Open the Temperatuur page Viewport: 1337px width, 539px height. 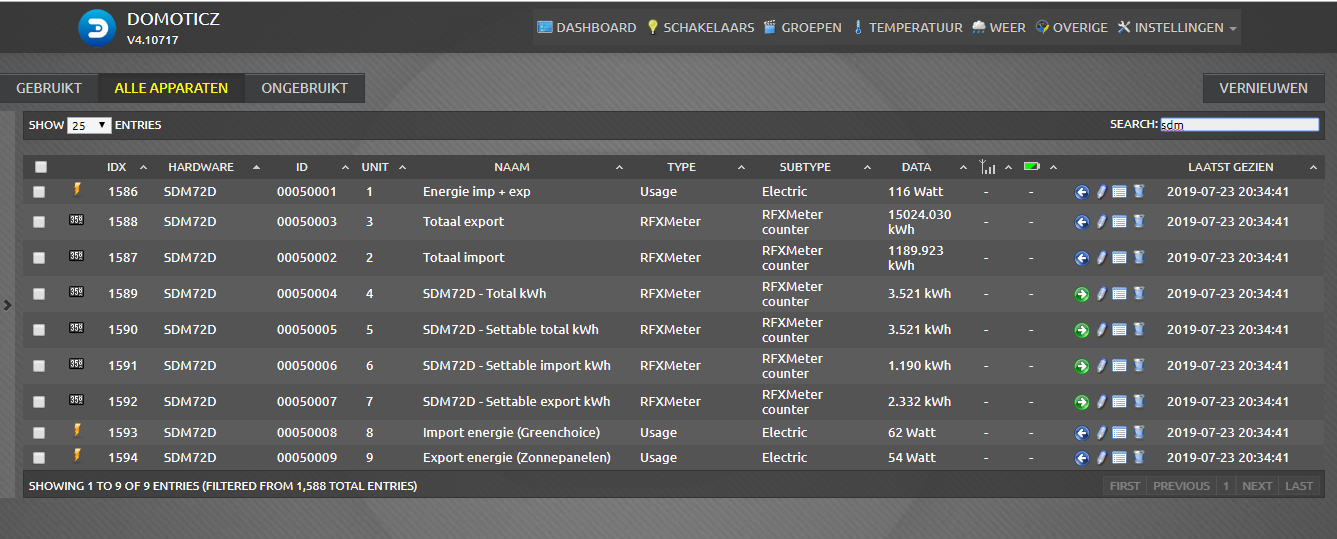(x=906, y=28)
